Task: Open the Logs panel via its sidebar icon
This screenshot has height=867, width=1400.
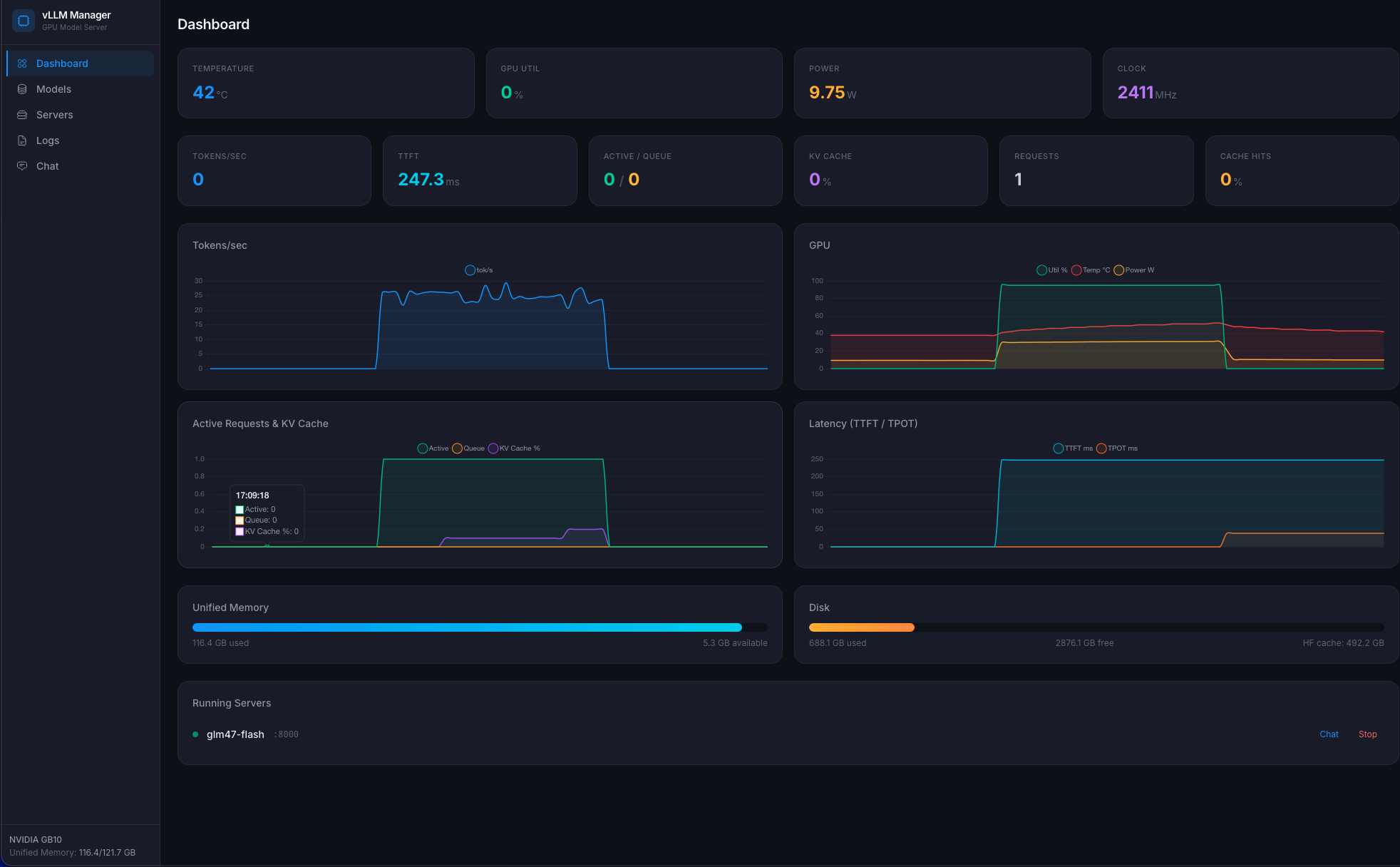Action: [x=22, y=140]
